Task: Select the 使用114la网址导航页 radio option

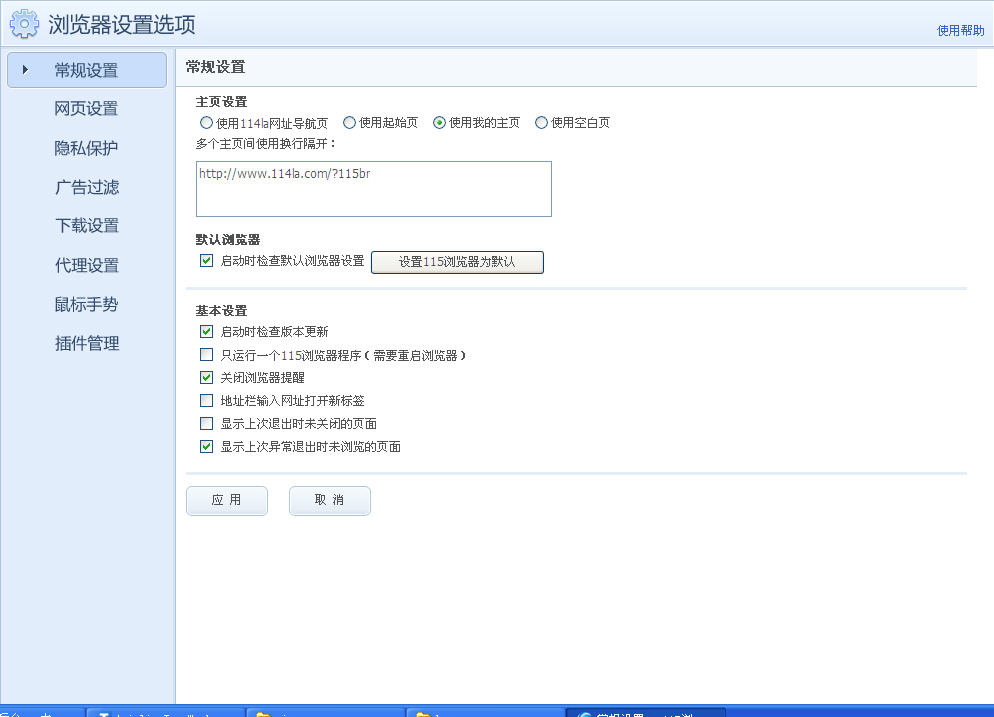Action: point(207,123)
